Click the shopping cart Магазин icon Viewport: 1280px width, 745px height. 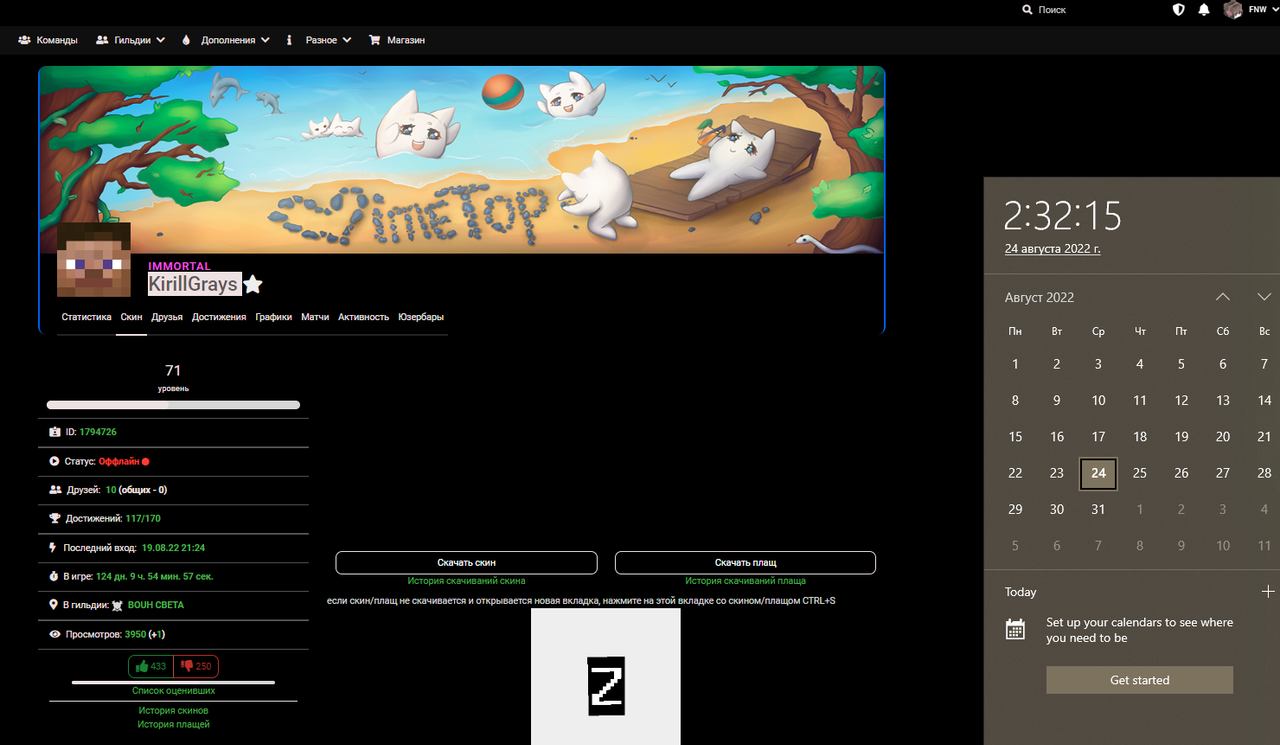pyautogui.click(x=375, y=40)
